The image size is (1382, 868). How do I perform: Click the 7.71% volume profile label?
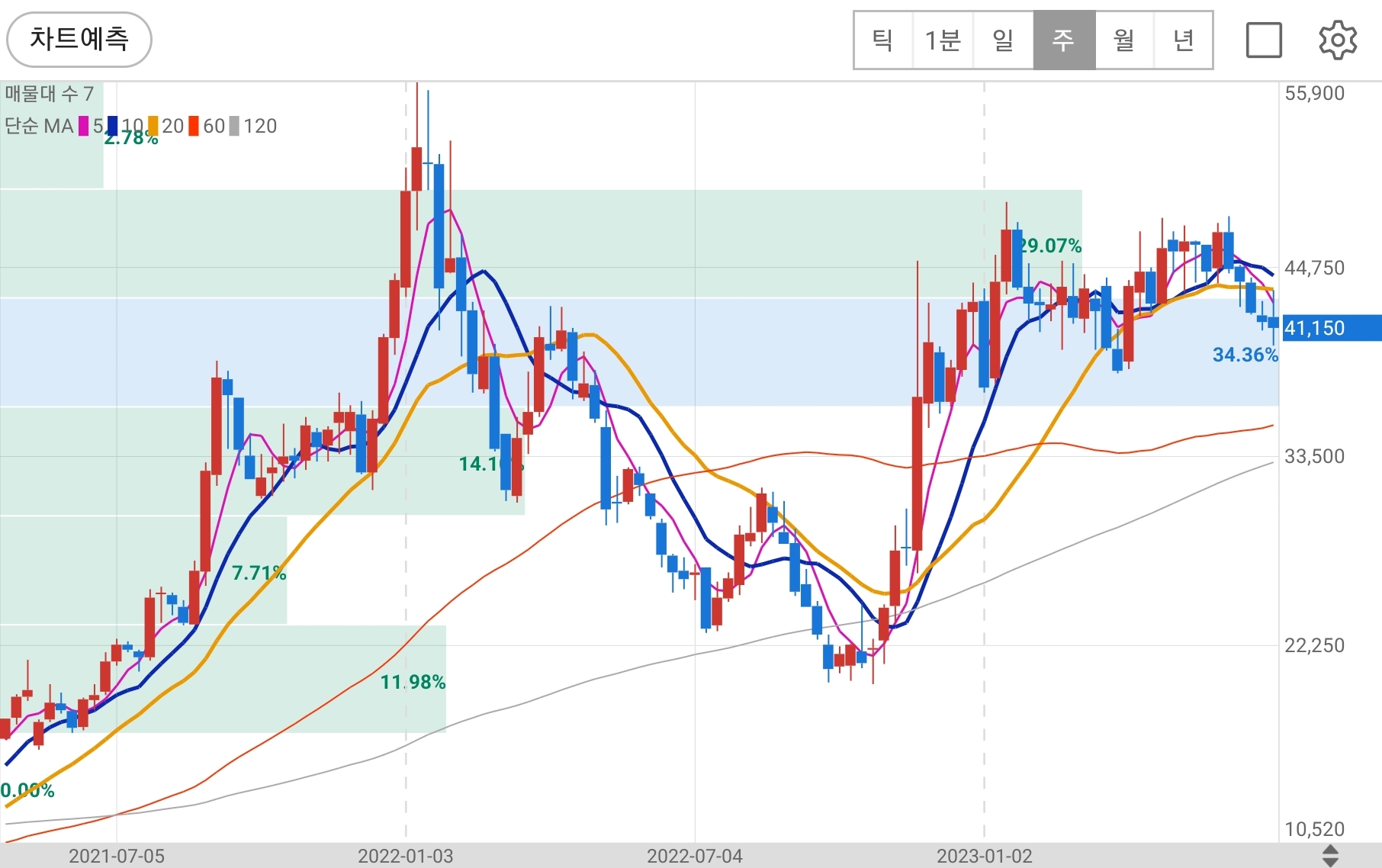click(259, 573)
